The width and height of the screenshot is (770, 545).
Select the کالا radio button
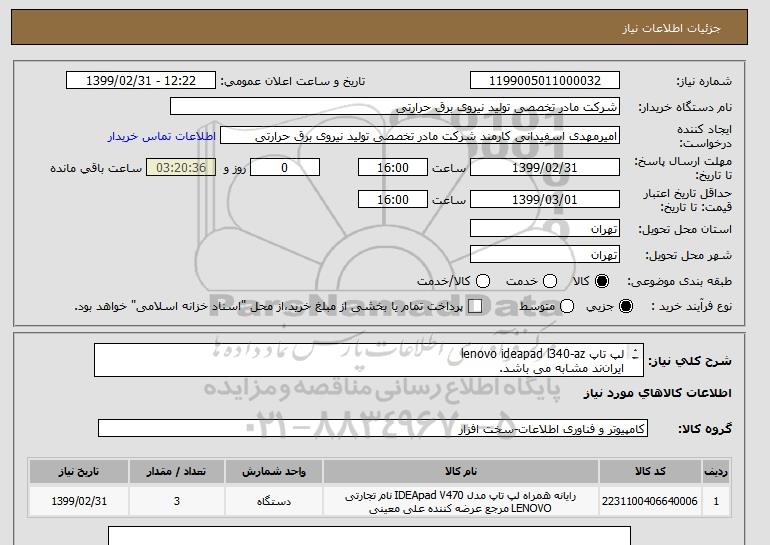(602, 281)
